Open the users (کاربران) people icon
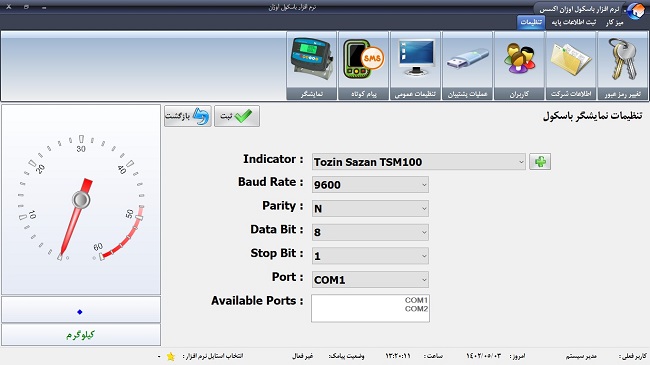Viewport: 650px width, 365px height. click(519, 66)
